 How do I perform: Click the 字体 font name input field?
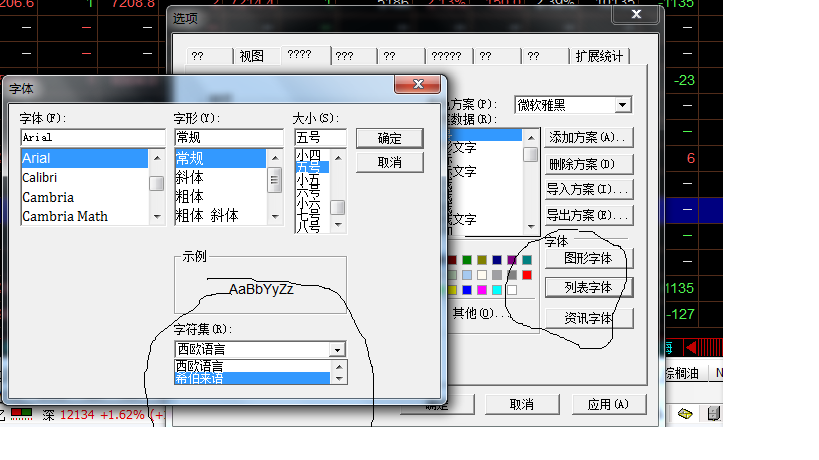[92, 138]
